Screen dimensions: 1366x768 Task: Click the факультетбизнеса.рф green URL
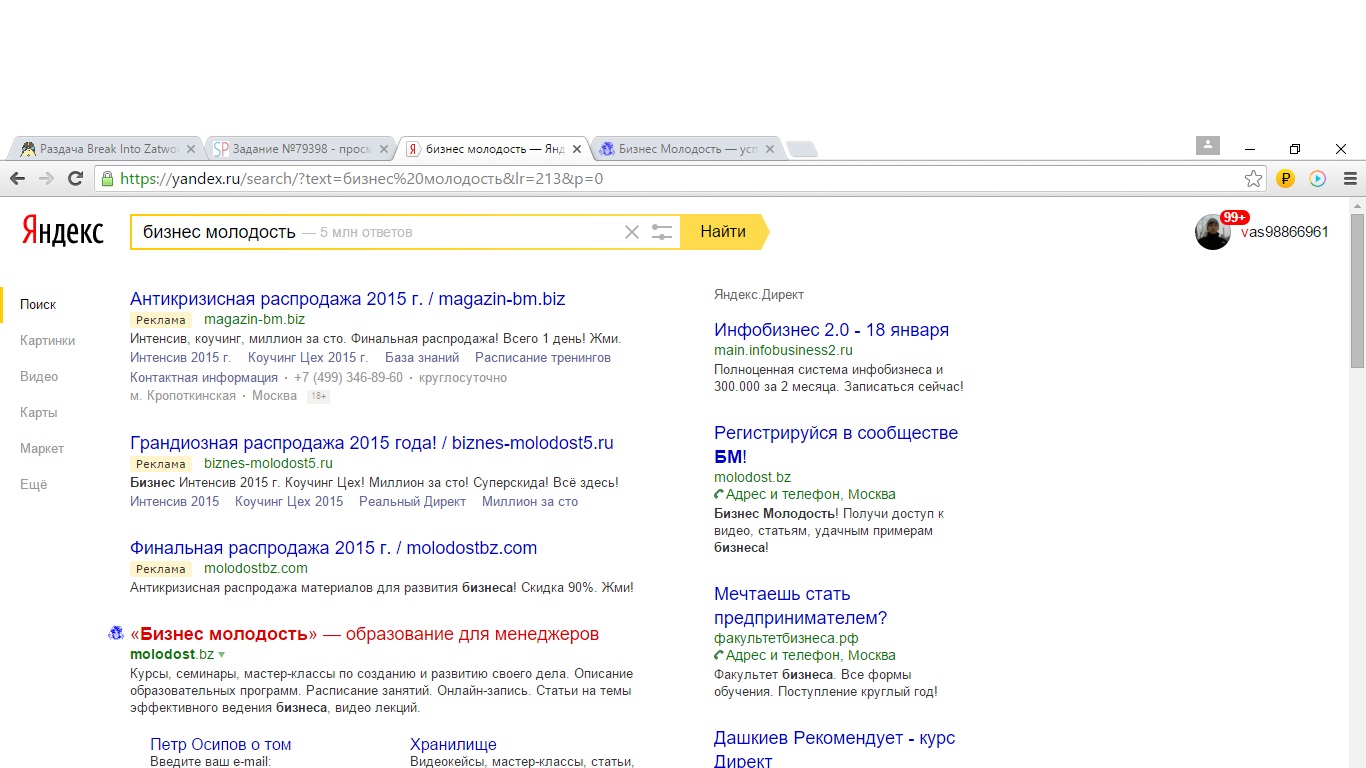[x=786, y=638]
